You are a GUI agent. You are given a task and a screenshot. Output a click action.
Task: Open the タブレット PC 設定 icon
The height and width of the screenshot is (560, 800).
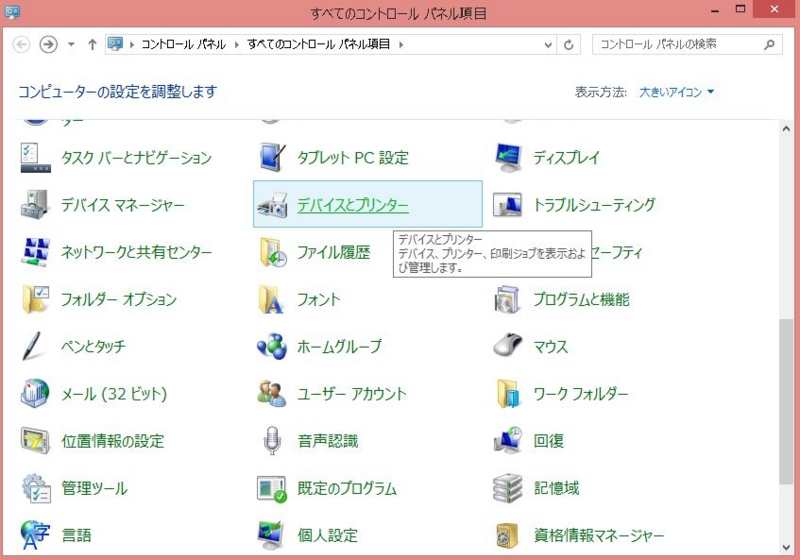tap(272, 158)
